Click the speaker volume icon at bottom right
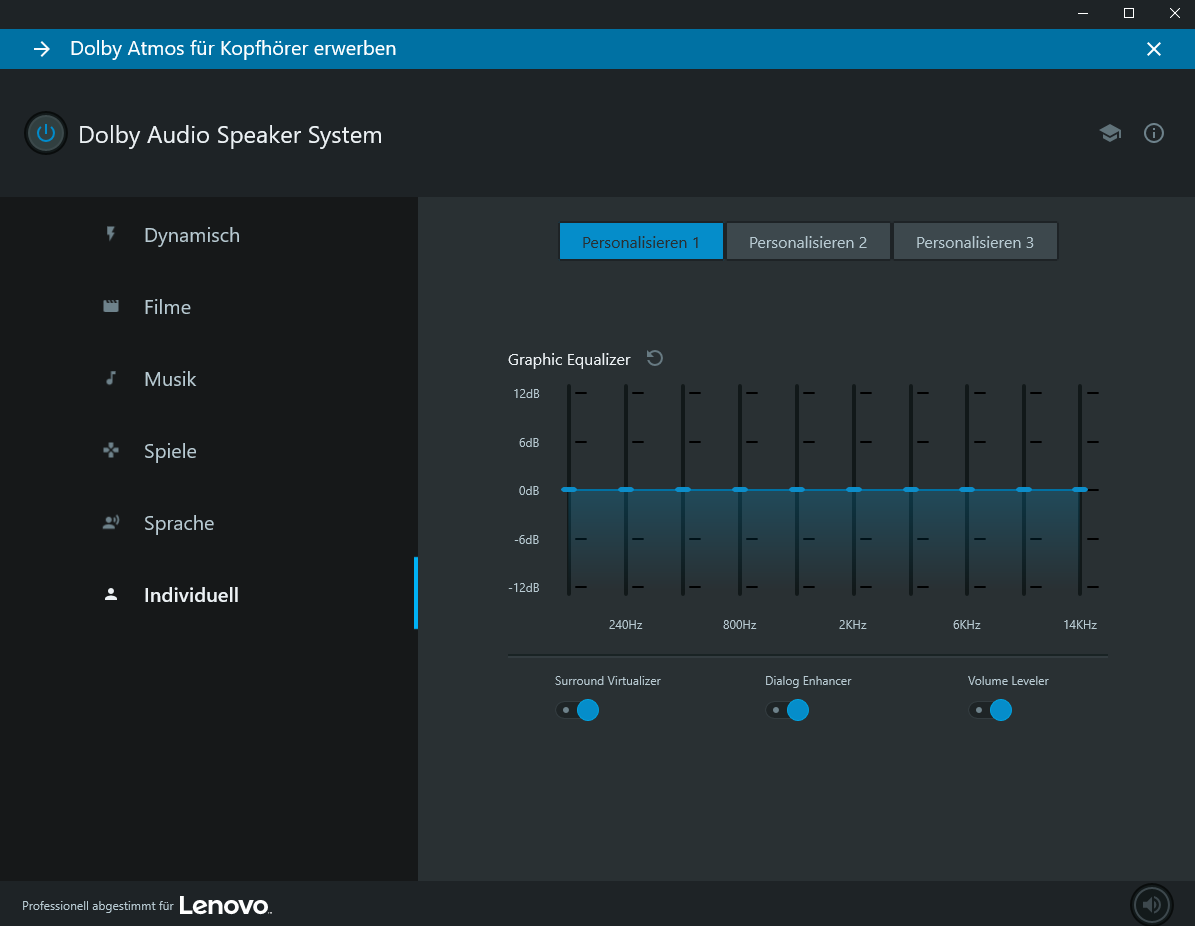The image size is (1195, 926). pyautogui.click(x=1151, y=904)
